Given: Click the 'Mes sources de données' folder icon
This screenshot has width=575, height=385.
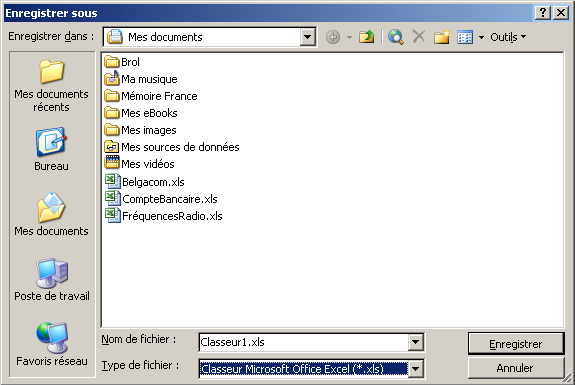Looking at the screenshot, I should coord(111,147).
